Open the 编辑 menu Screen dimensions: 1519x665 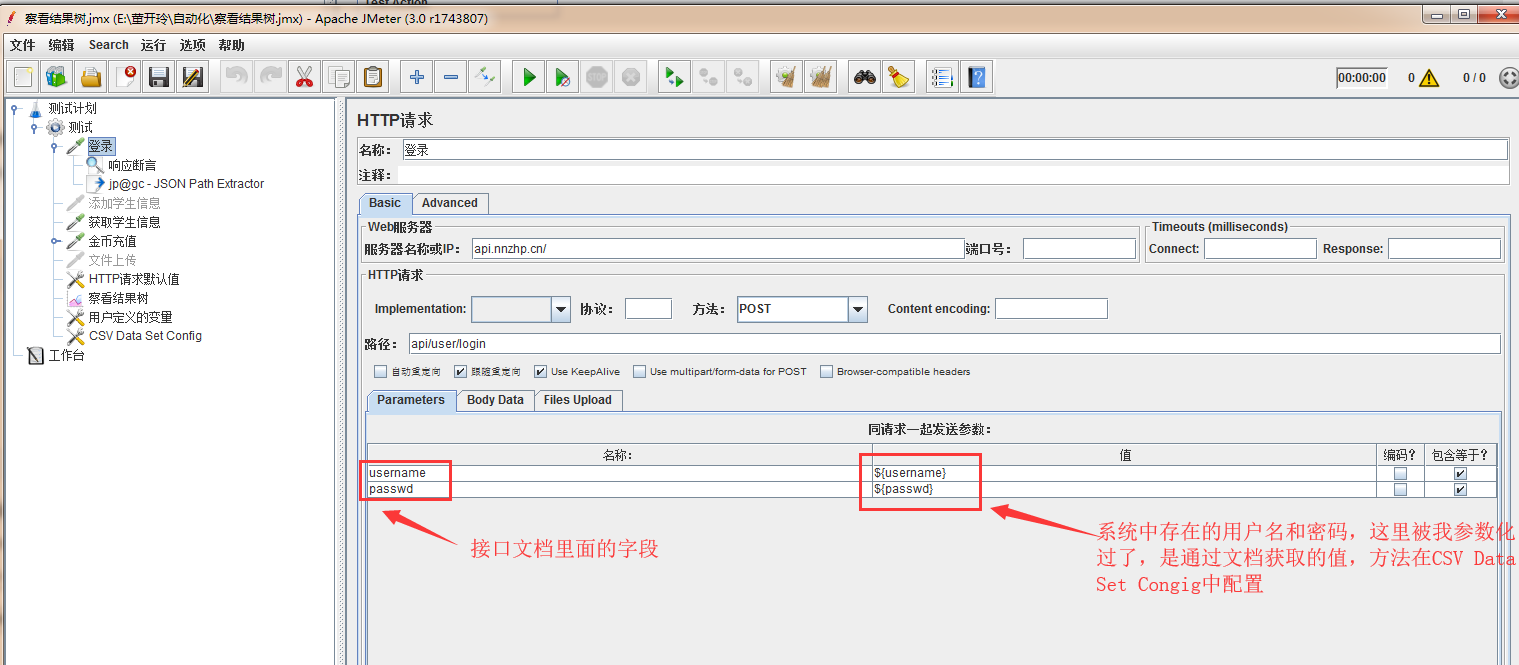point(61,45)
